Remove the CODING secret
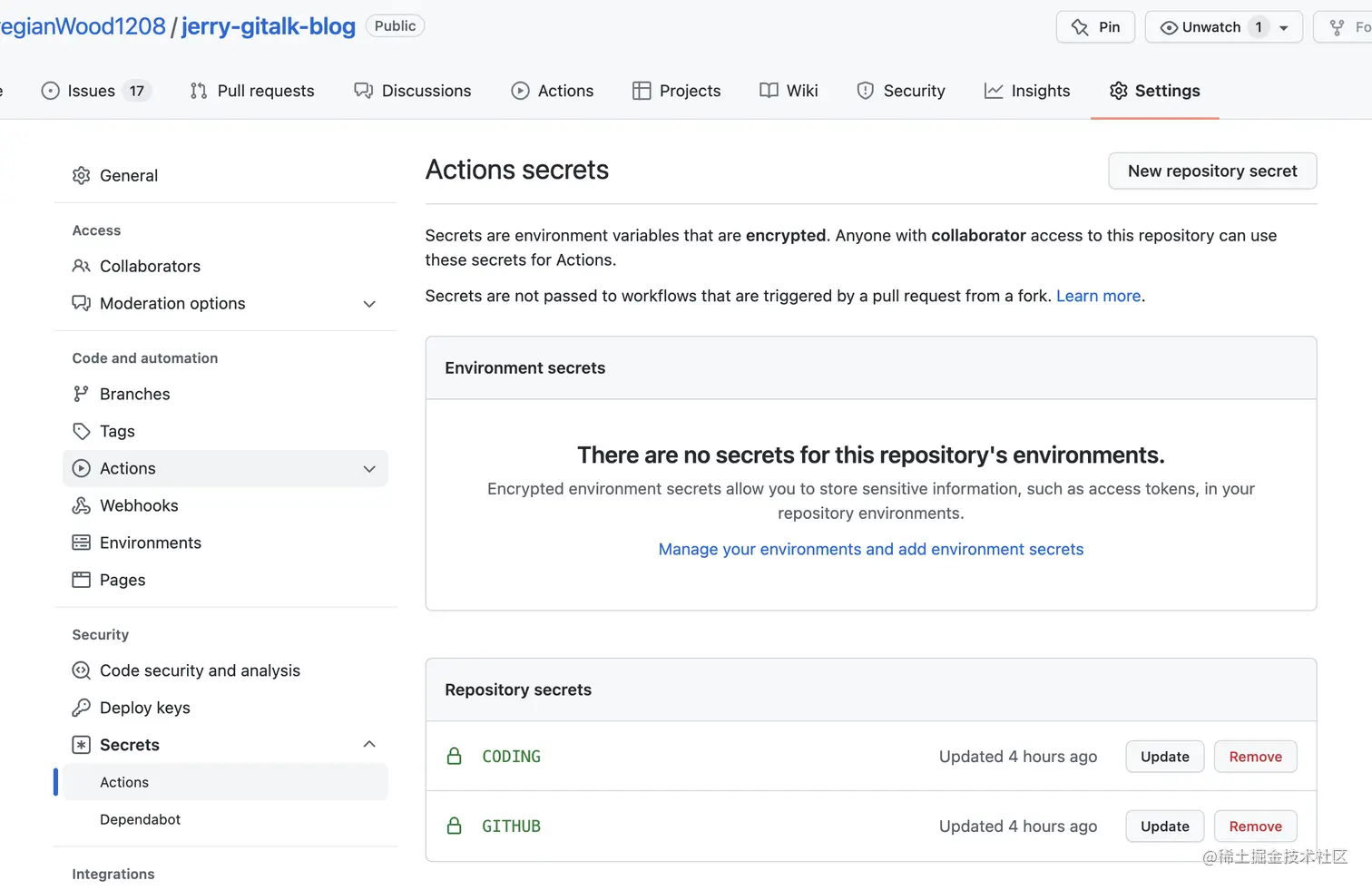Screen dimensions: 1372x890 click(1256, 757)
